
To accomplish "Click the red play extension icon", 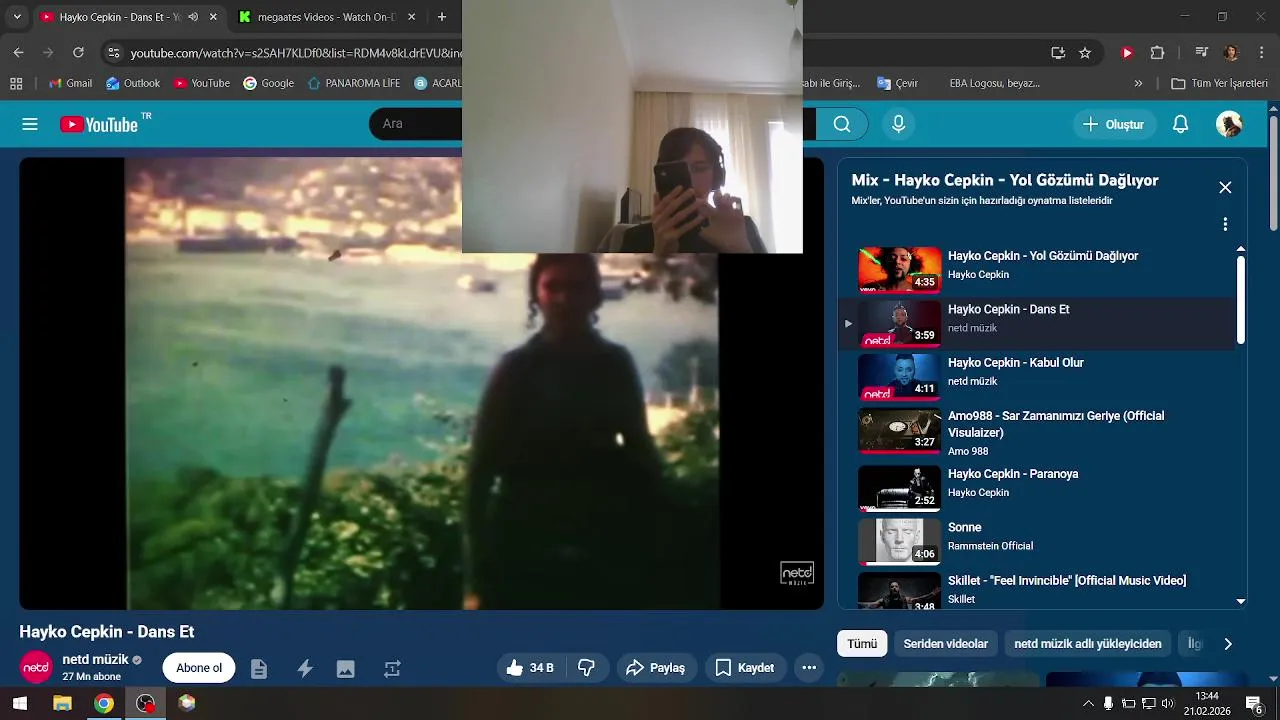I will (x=1127, y=53).
